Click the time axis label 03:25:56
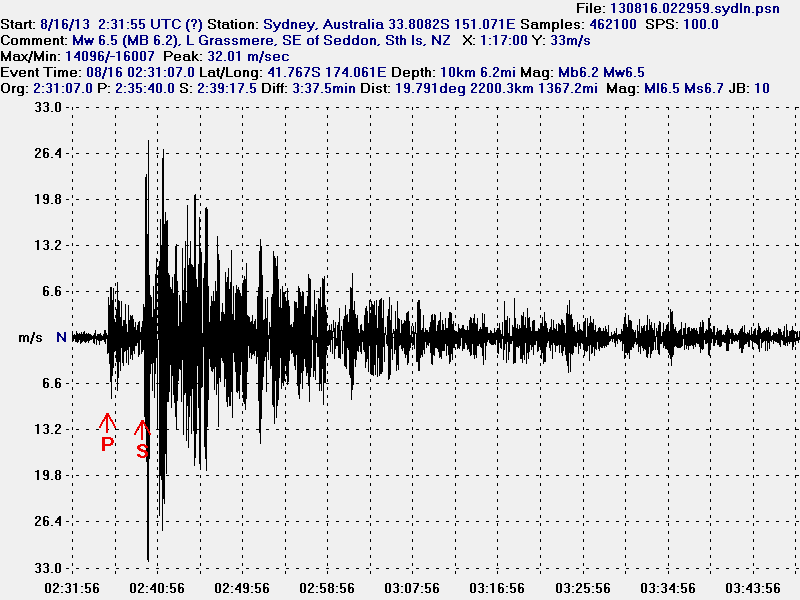 583,588
